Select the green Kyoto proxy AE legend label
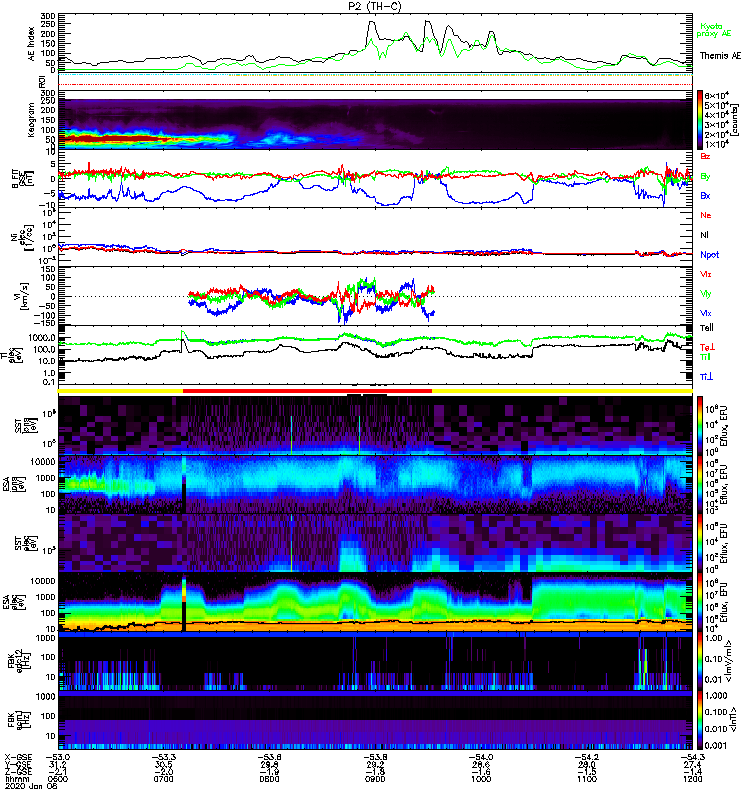Screen dimensions: 750x800 (x=713, y=30)
